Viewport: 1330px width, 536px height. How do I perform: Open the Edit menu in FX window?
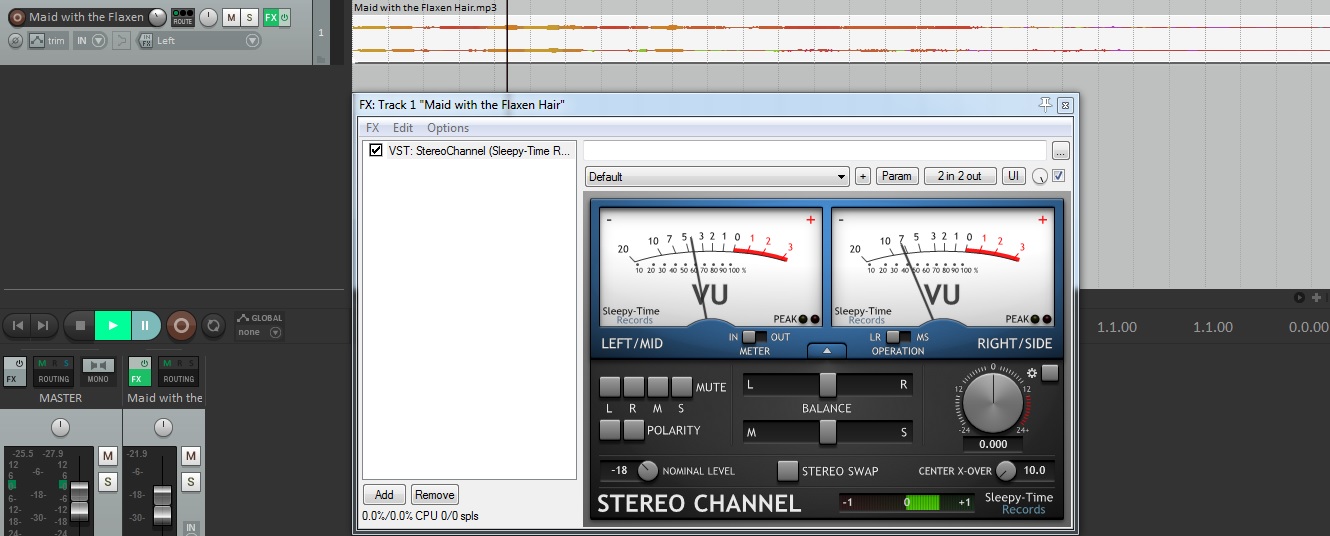coord(402,128)
